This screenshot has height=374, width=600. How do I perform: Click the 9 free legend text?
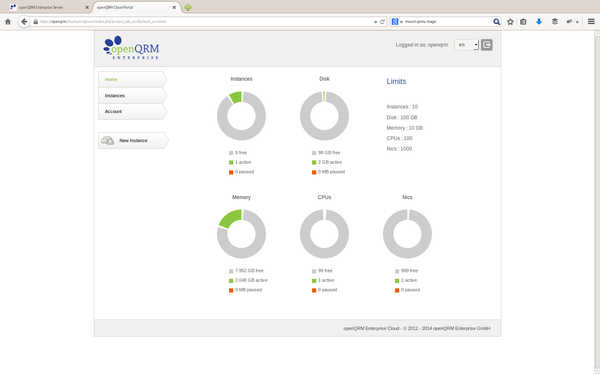click(241, 153)
